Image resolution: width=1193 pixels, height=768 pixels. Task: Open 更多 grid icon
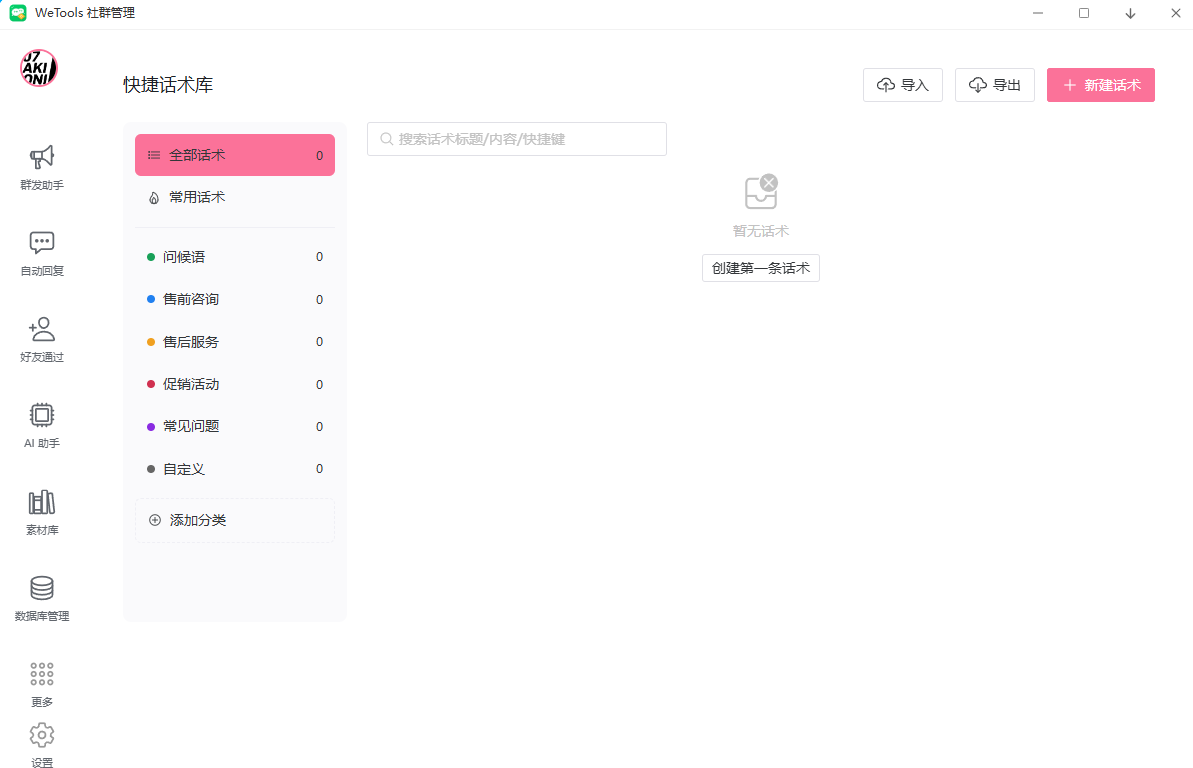[x=42, y=674]
